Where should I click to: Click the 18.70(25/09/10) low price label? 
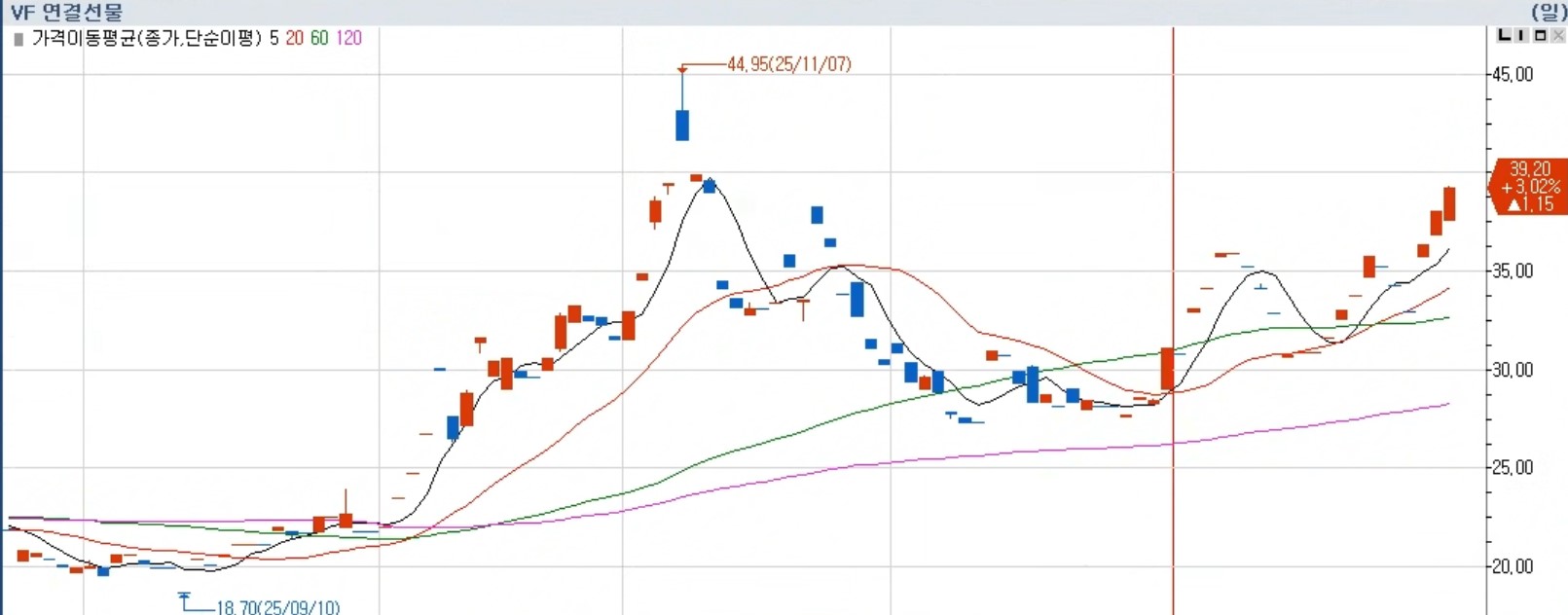(x=277, y=607)
